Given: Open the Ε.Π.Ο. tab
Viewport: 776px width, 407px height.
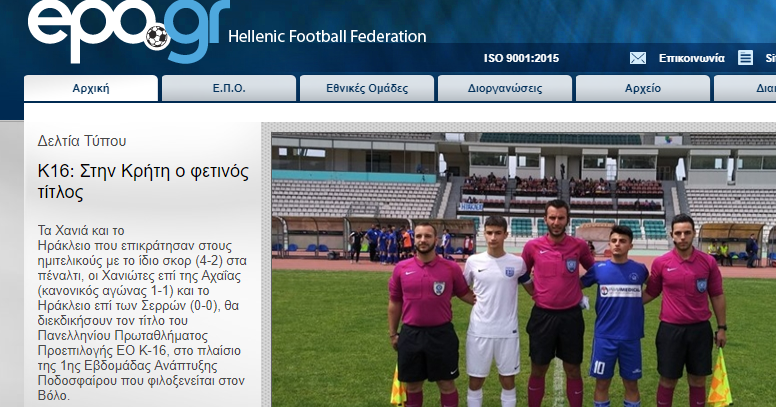Looking at the screenshot, I should coord(229,88).
